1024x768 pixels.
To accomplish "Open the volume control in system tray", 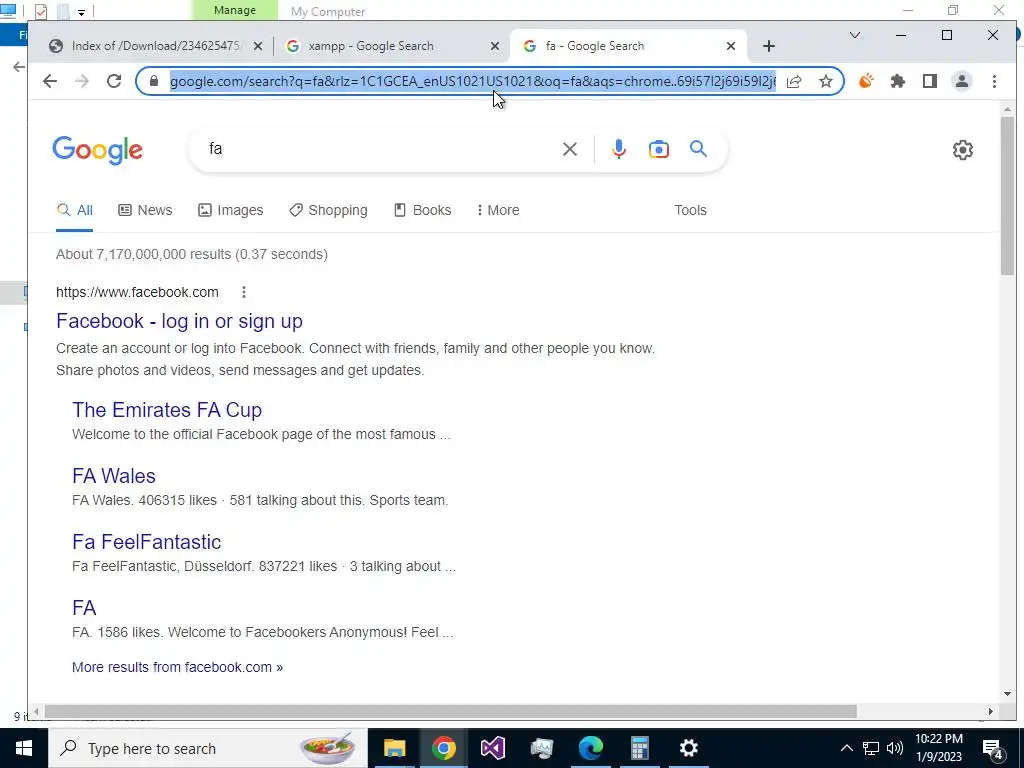I will click(895, 748).
